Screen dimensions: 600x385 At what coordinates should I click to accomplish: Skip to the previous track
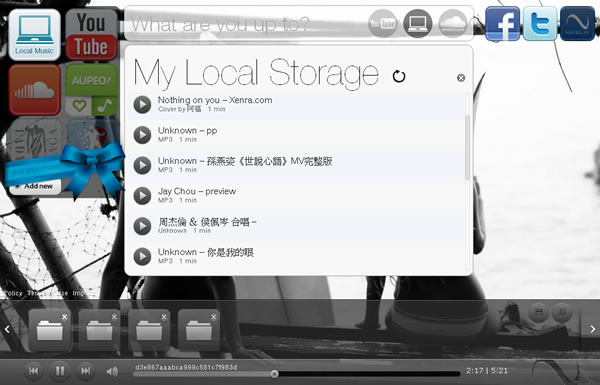(34, 371)
